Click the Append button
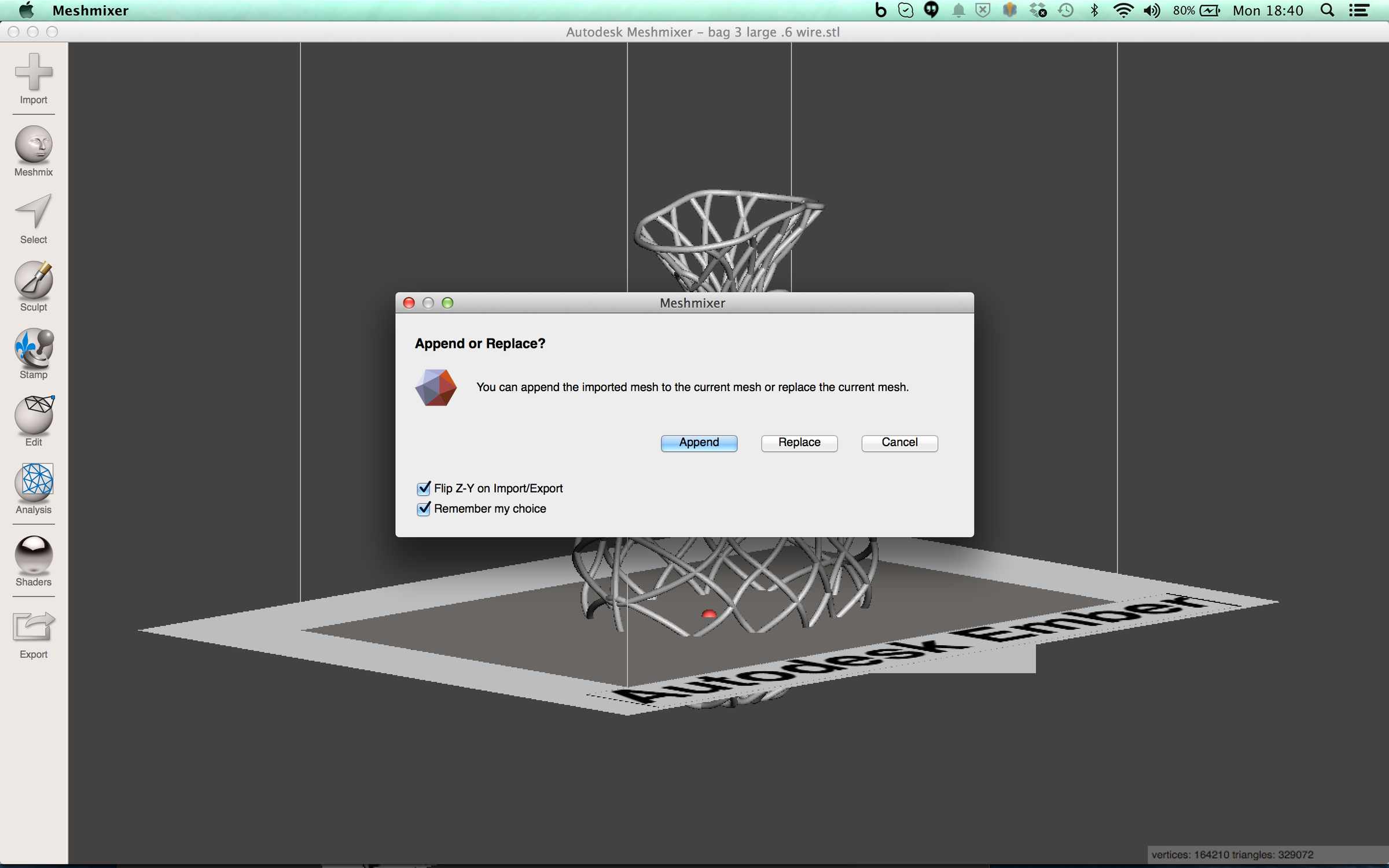Image resolution: width=1389 pixels, height=868 pixels. pyautogui.click(x=699, y=443)
